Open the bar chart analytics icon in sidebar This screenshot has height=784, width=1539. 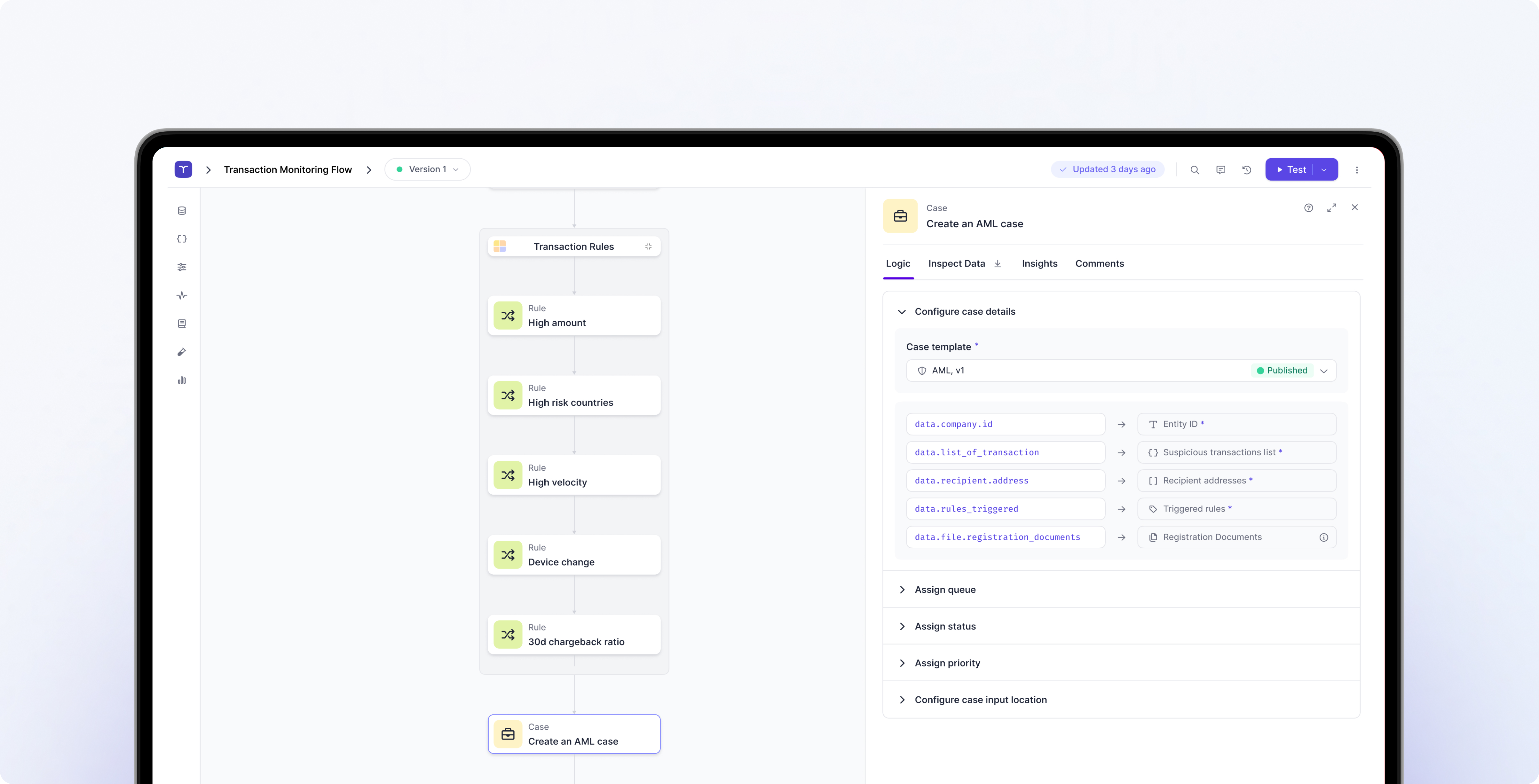pyautogui.click(x=182, y=380)
